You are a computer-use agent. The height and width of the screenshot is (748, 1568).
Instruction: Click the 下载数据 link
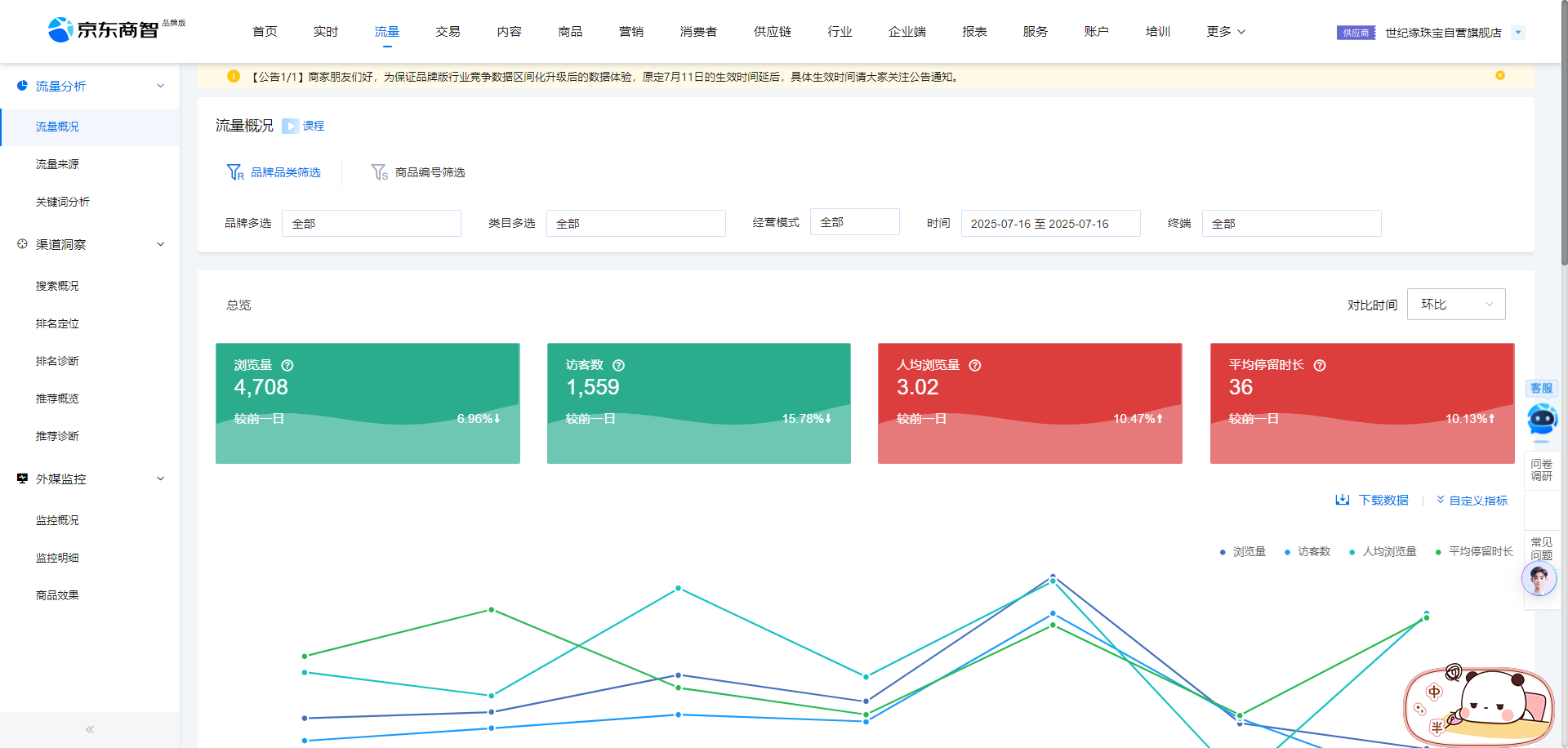(x=1372, y=500)
